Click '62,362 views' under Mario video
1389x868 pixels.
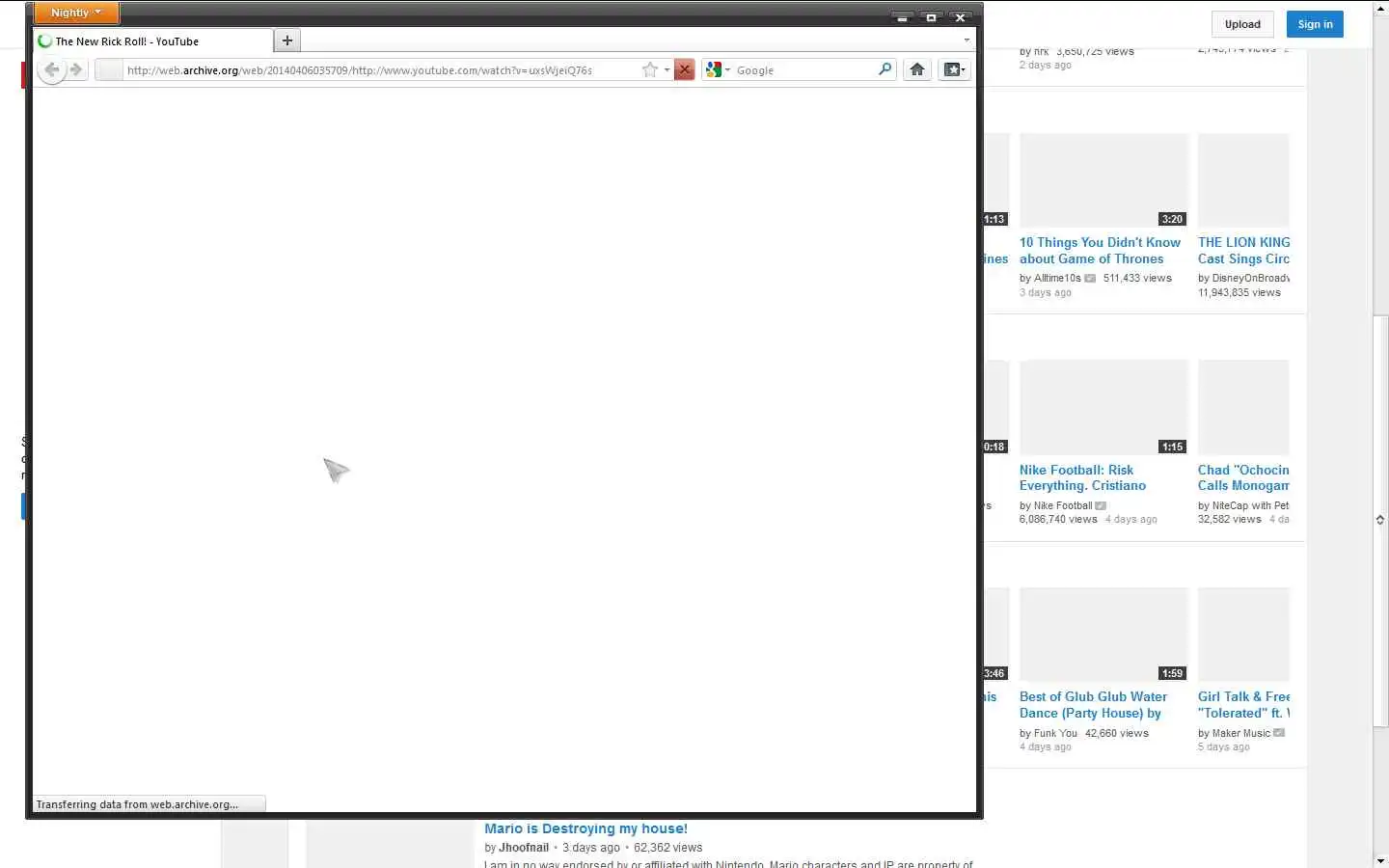[667, 848]
